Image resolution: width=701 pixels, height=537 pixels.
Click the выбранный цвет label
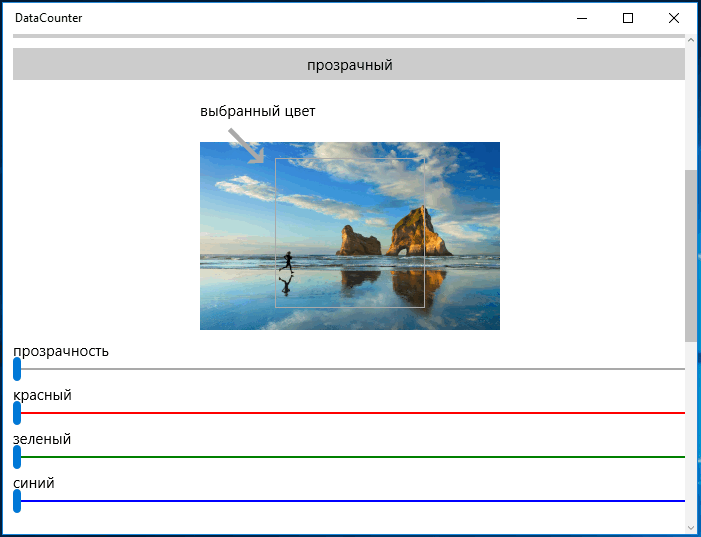(258, 111)
